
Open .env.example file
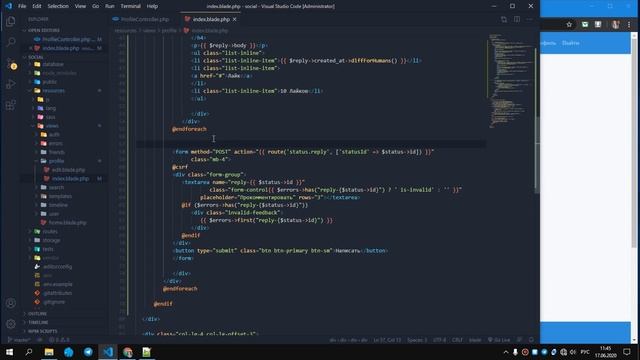[x=58, y=284]
